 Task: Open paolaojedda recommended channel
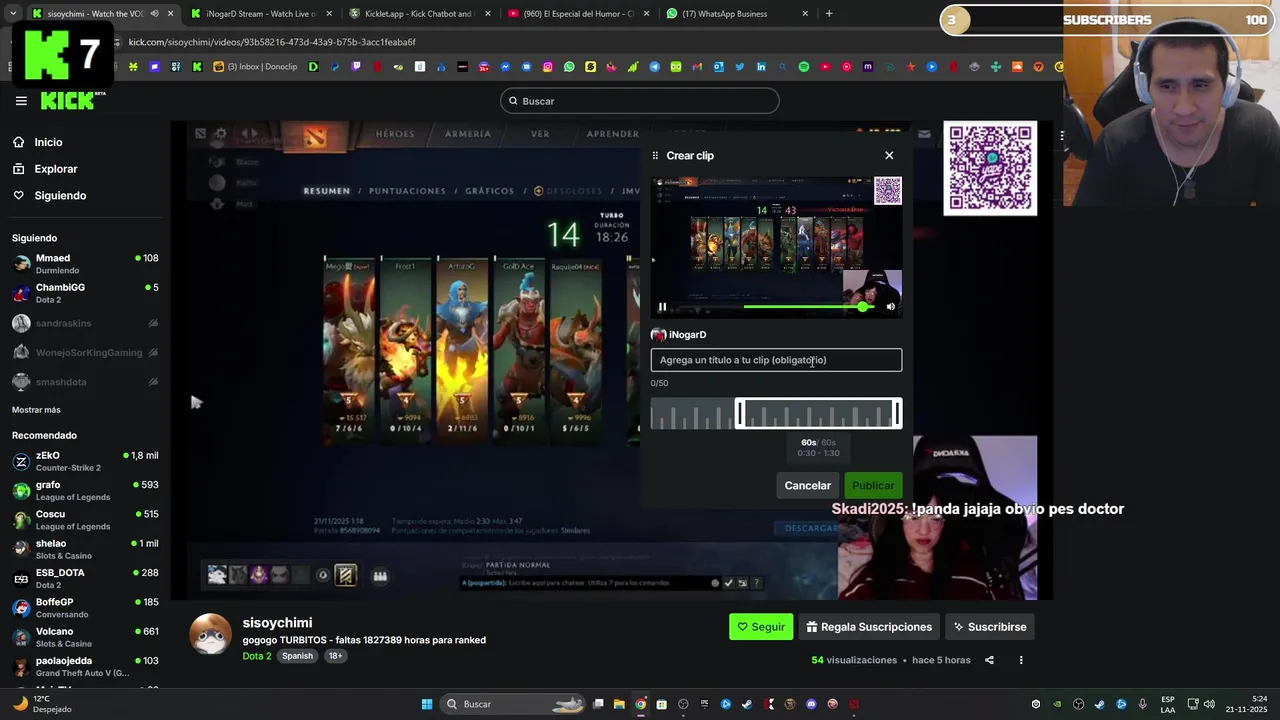click(x=85, y=666)
